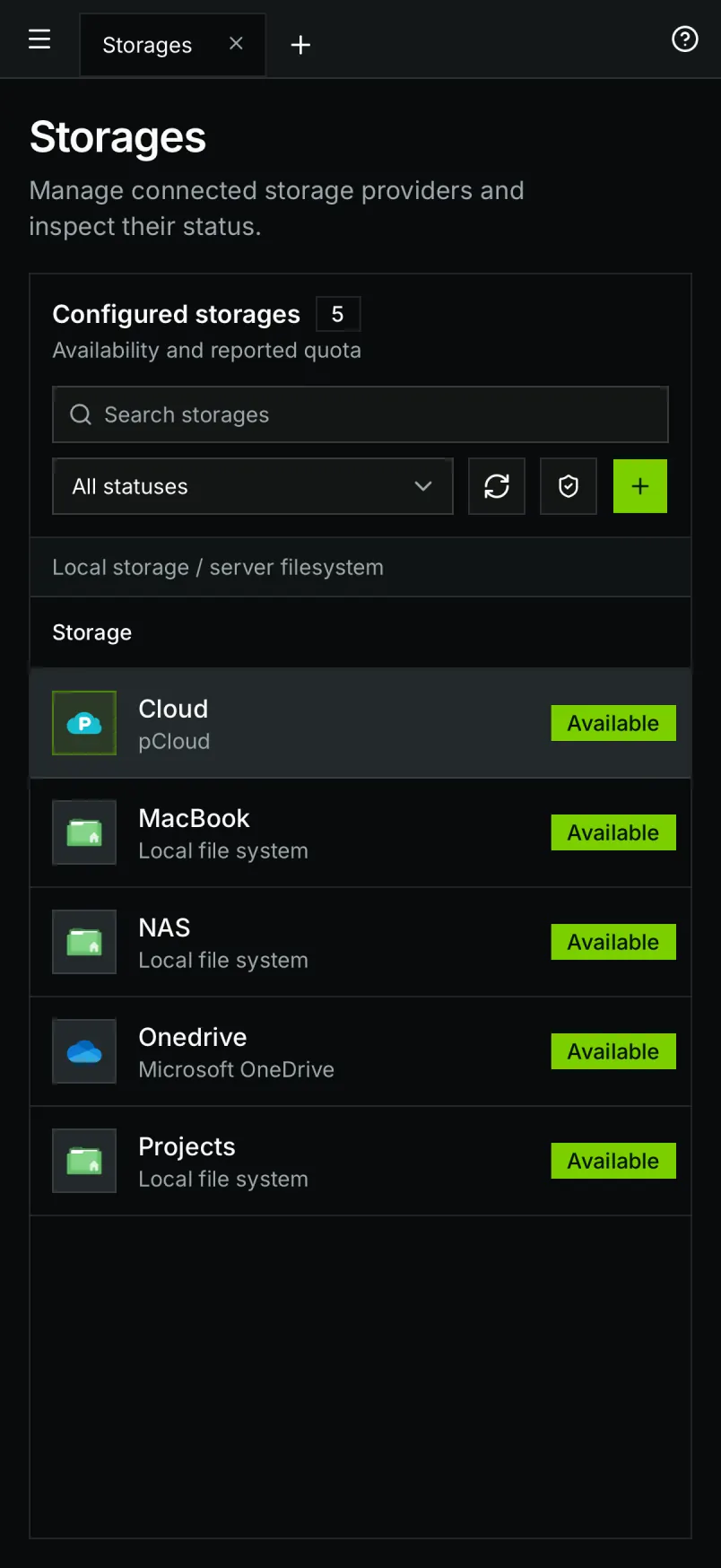721x1568 pixels.
Task: Click 'Local file system' under Projects
Action: (223, 1179)
